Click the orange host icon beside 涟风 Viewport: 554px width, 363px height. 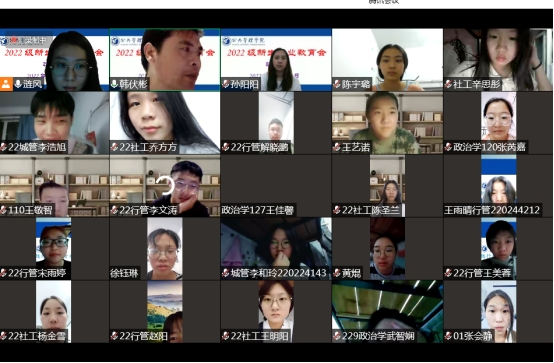tap(6, 84)
